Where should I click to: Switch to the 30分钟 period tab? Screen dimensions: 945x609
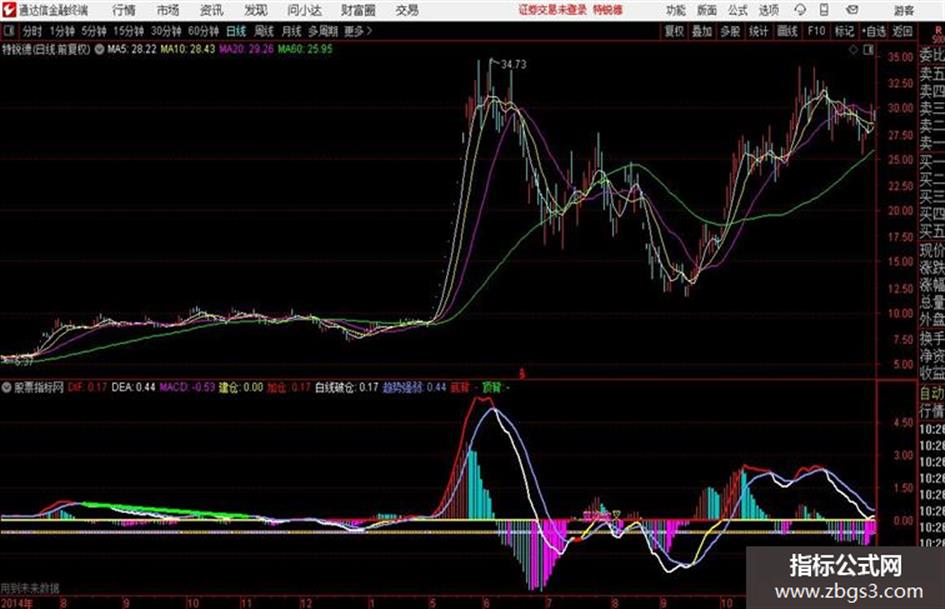tap(166, 31)
